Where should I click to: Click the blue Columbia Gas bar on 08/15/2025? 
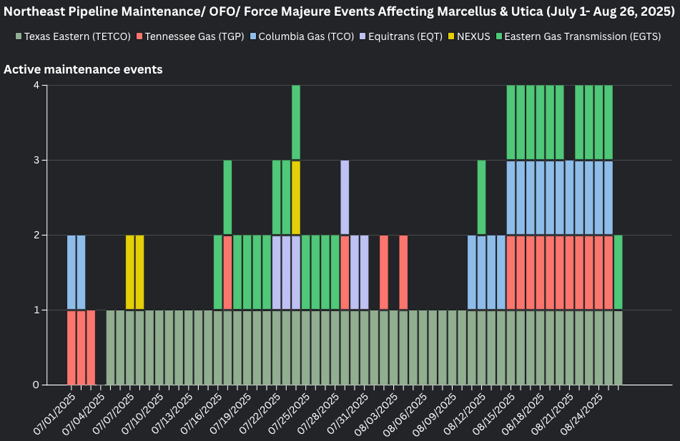pyautogui.click(x=511, y=198)
